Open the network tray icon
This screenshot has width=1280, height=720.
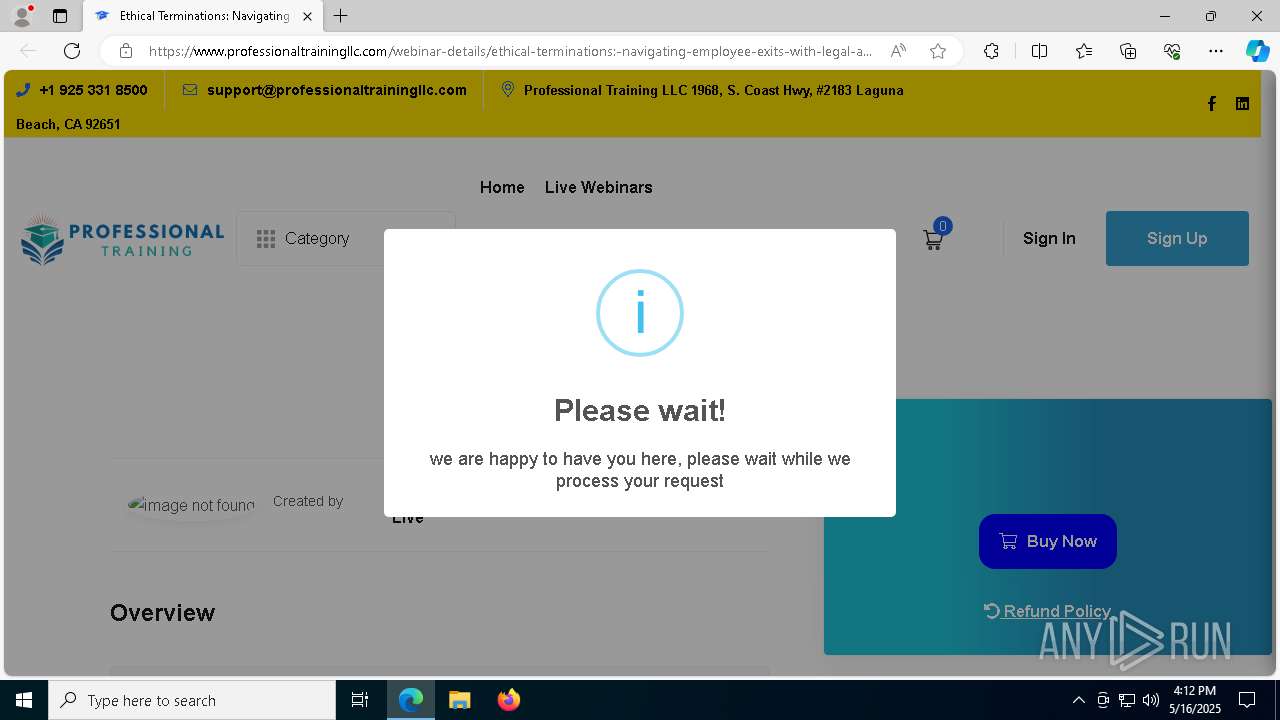tap(1127, 700)
